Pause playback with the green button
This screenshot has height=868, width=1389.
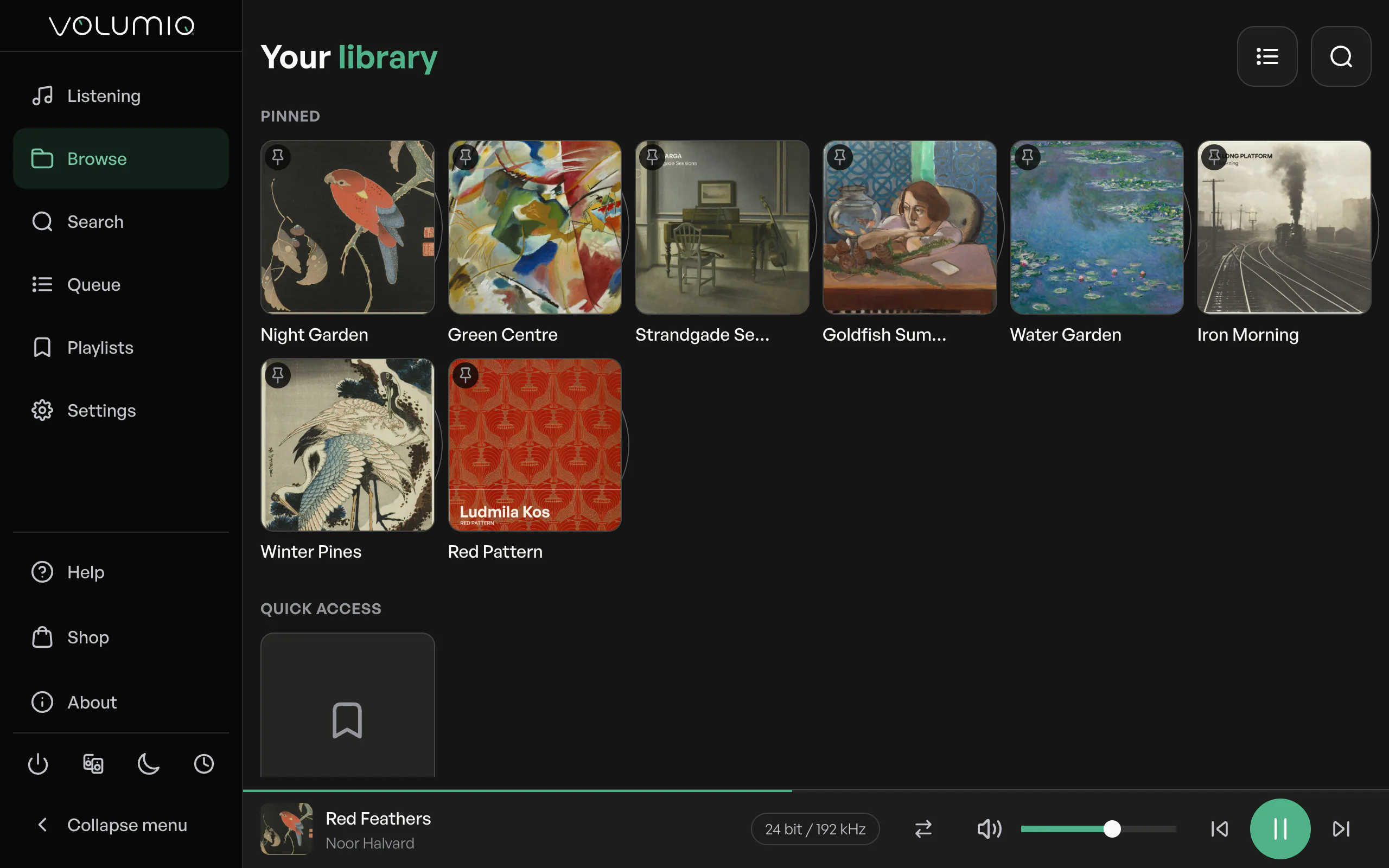[1280, 828]
